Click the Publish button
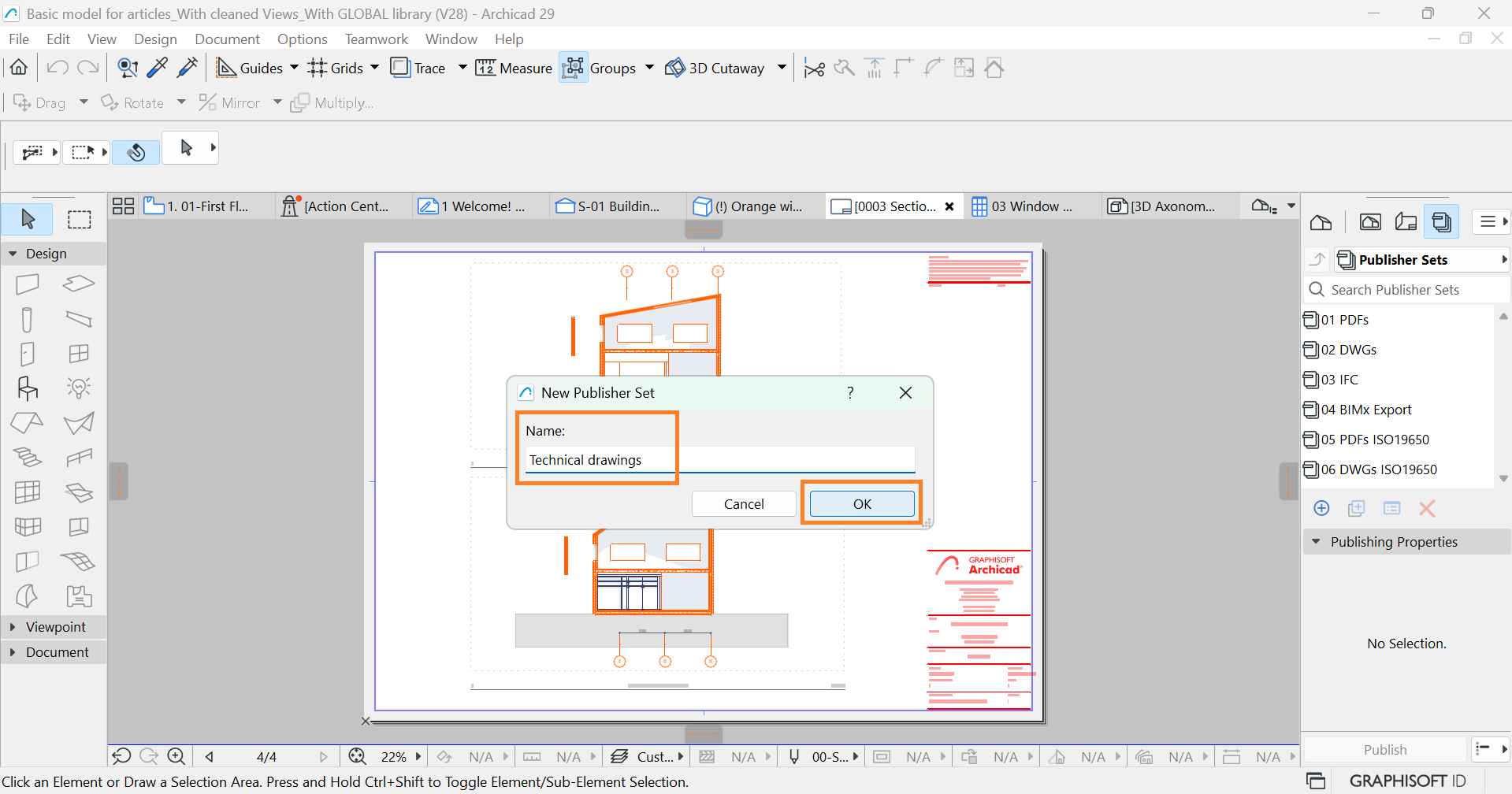 click(1385, 750)
